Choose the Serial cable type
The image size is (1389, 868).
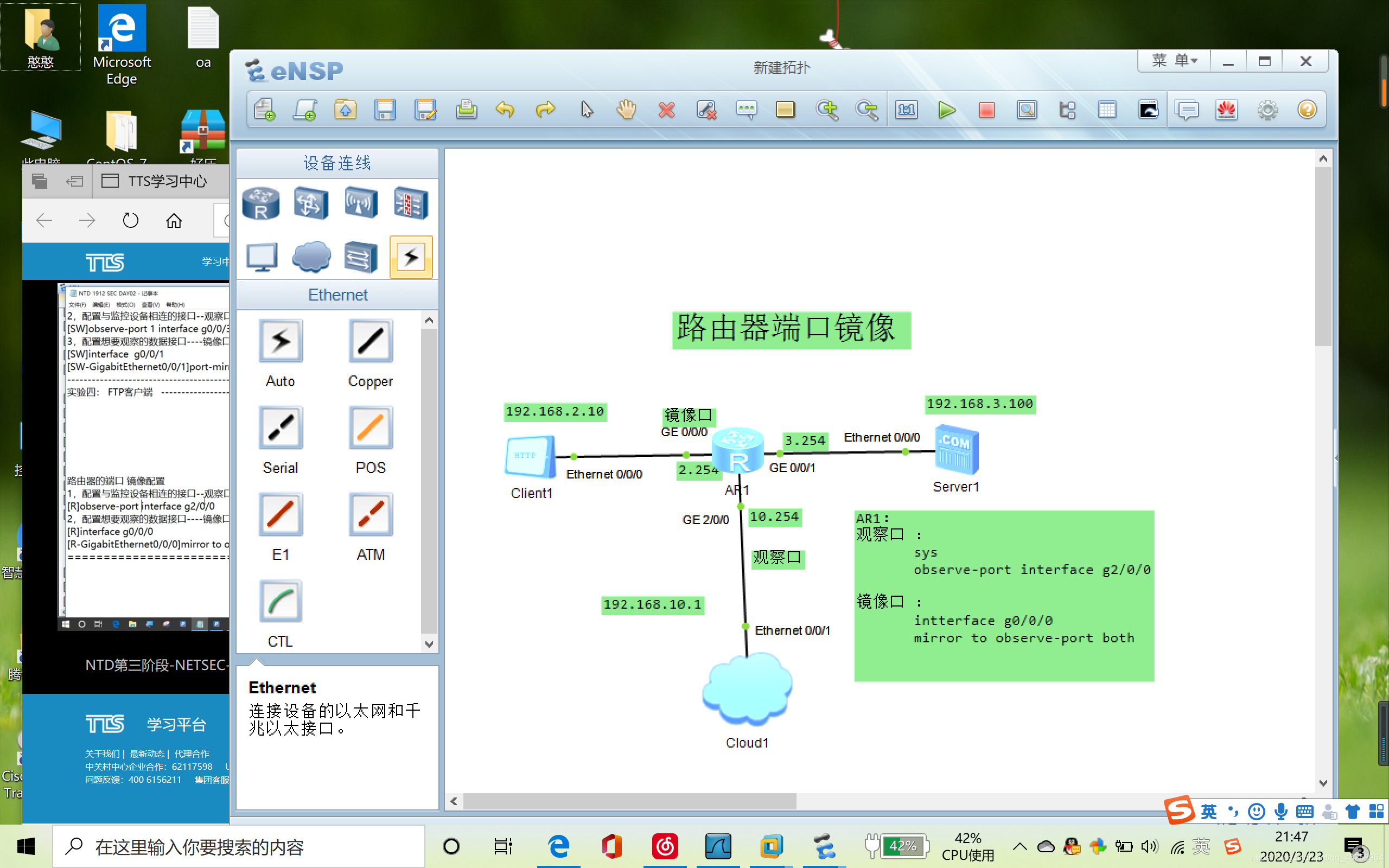[280, 428]
